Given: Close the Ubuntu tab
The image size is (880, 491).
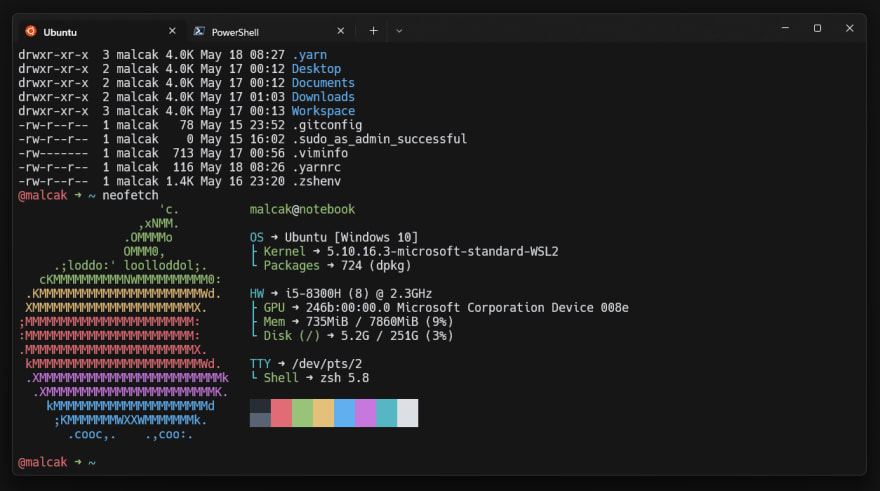Looking at the screenshot, I should point(172,31).
